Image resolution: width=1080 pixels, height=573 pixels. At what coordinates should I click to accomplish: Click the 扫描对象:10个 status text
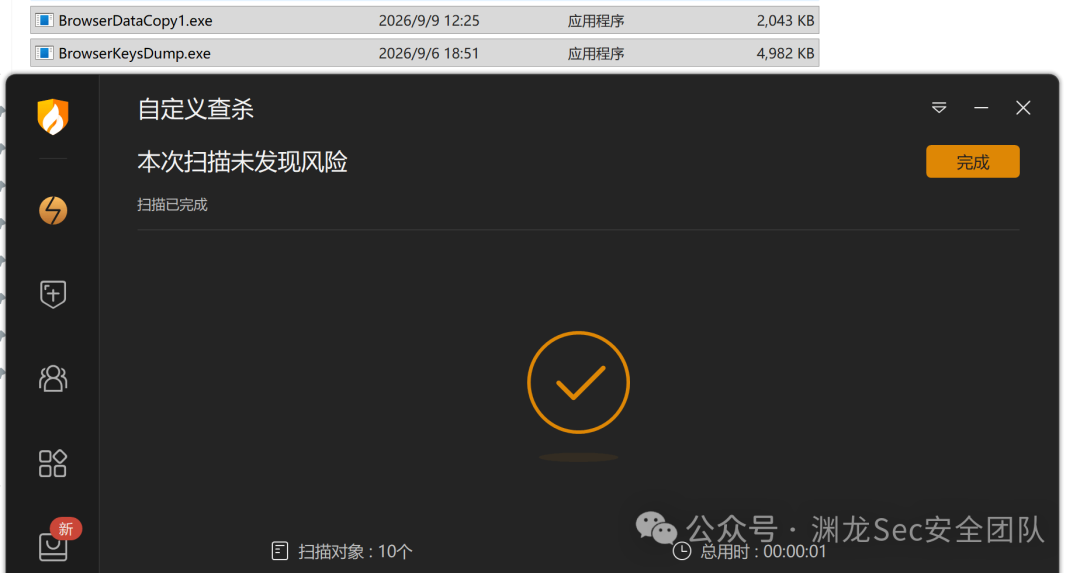[x=355, y=551]
